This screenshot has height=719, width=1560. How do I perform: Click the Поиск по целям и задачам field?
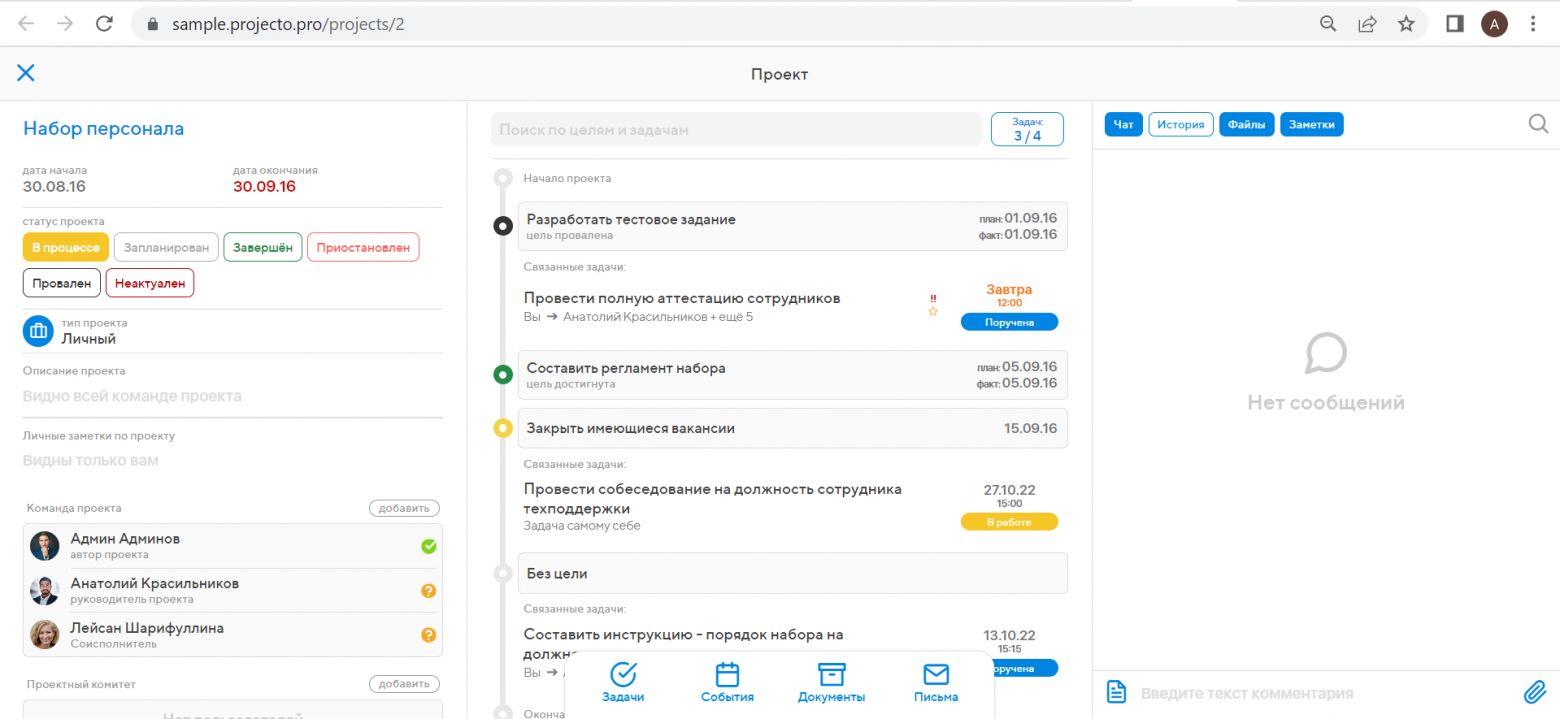[735, 130]
